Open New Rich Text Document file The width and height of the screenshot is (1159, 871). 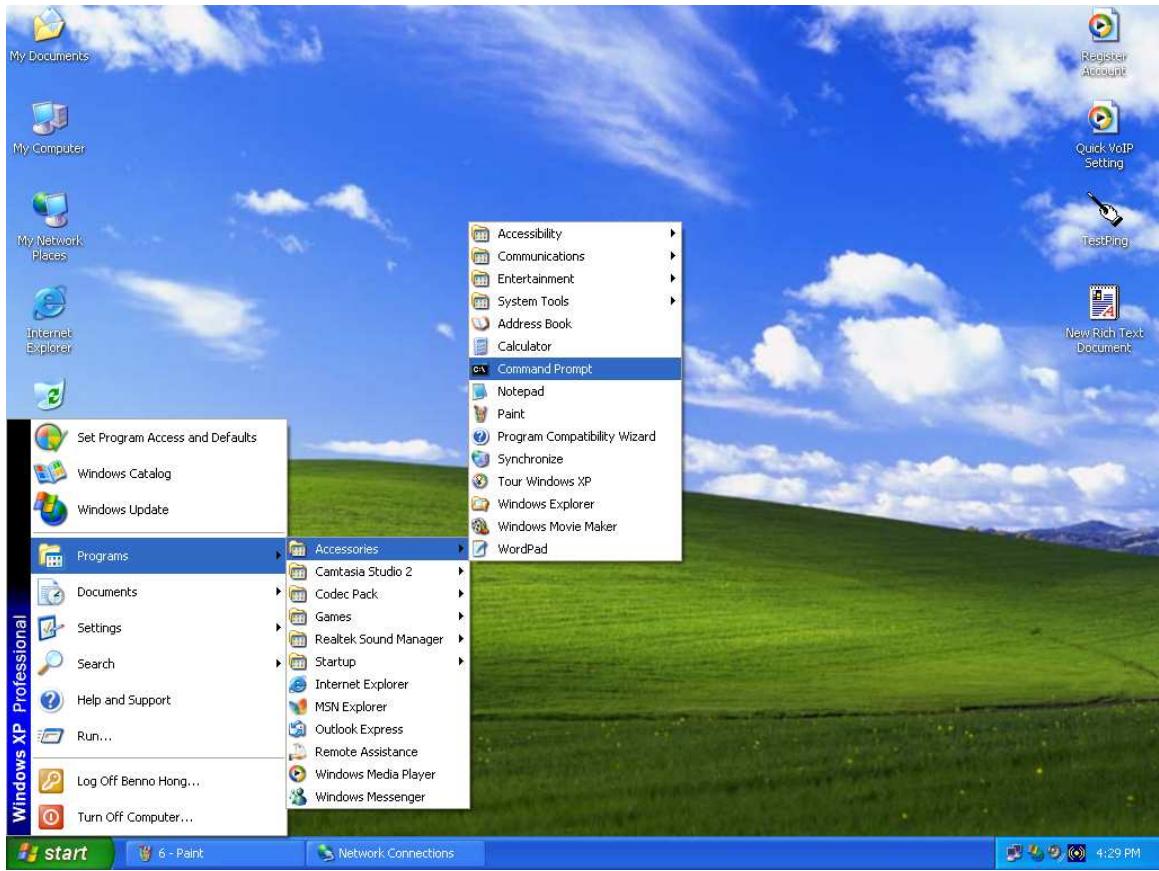[1104, 319]
